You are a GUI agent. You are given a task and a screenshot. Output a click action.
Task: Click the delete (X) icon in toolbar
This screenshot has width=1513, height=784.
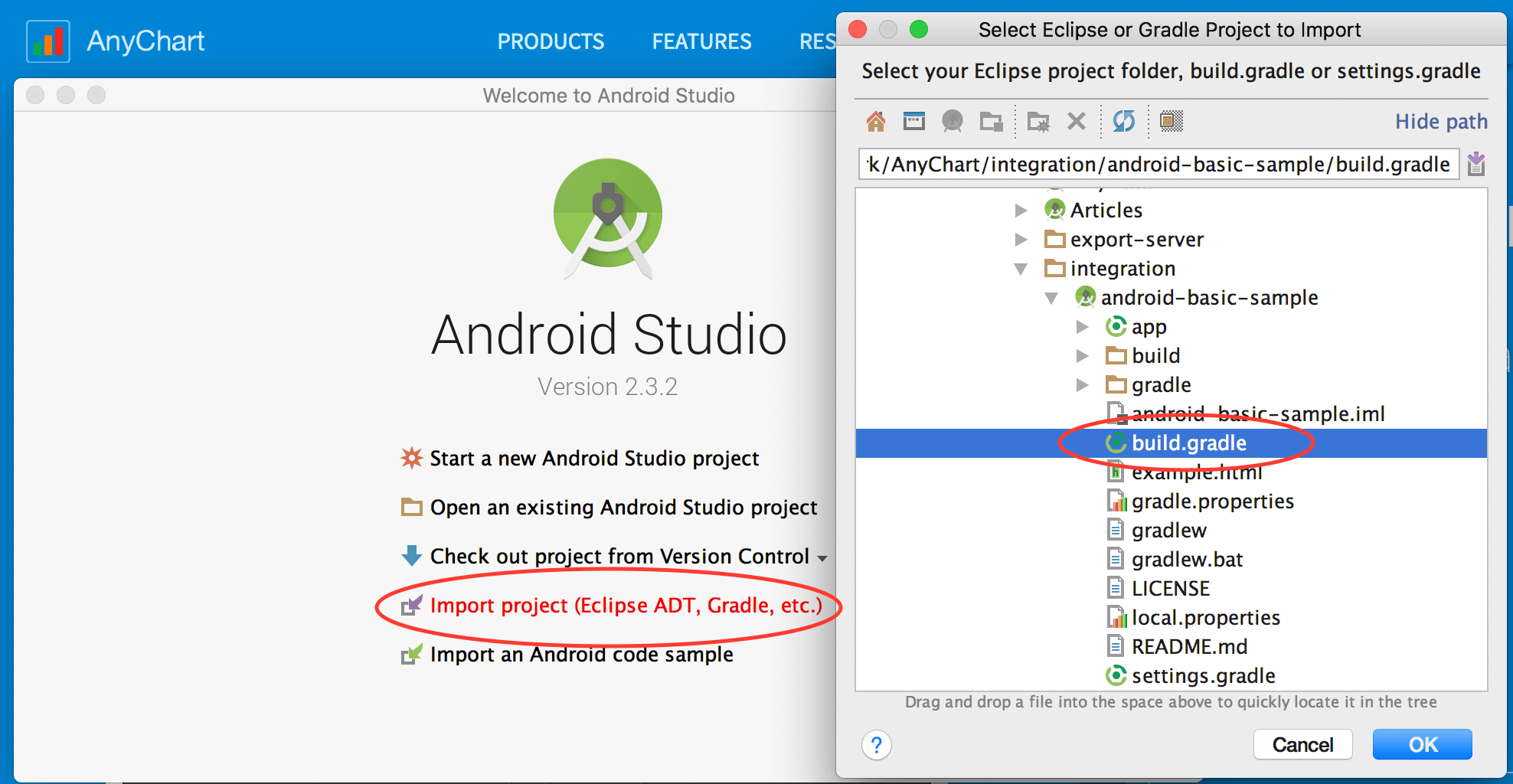click(x=1076, y=121)
